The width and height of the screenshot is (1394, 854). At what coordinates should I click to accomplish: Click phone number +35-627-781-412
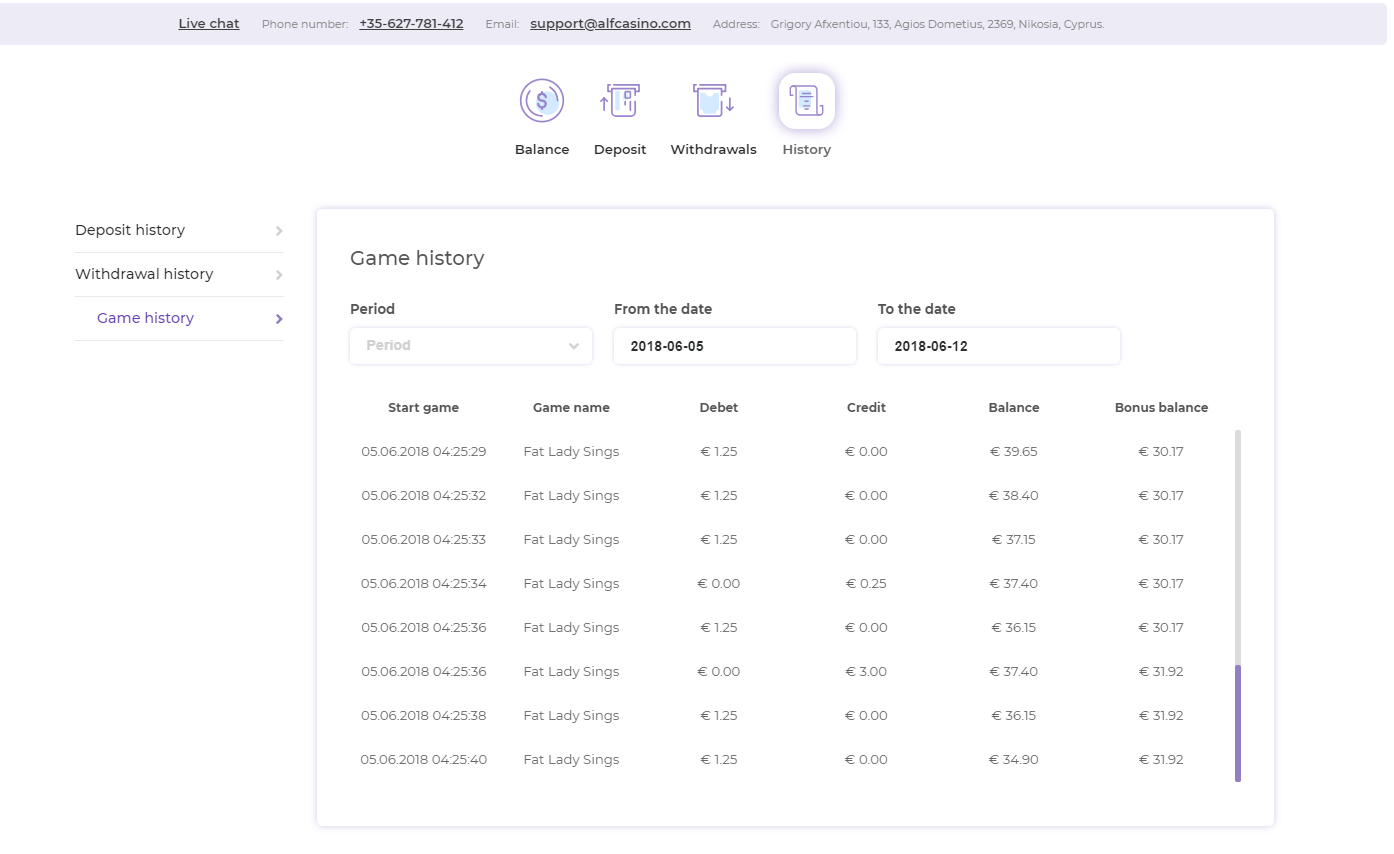click(411, 24)
